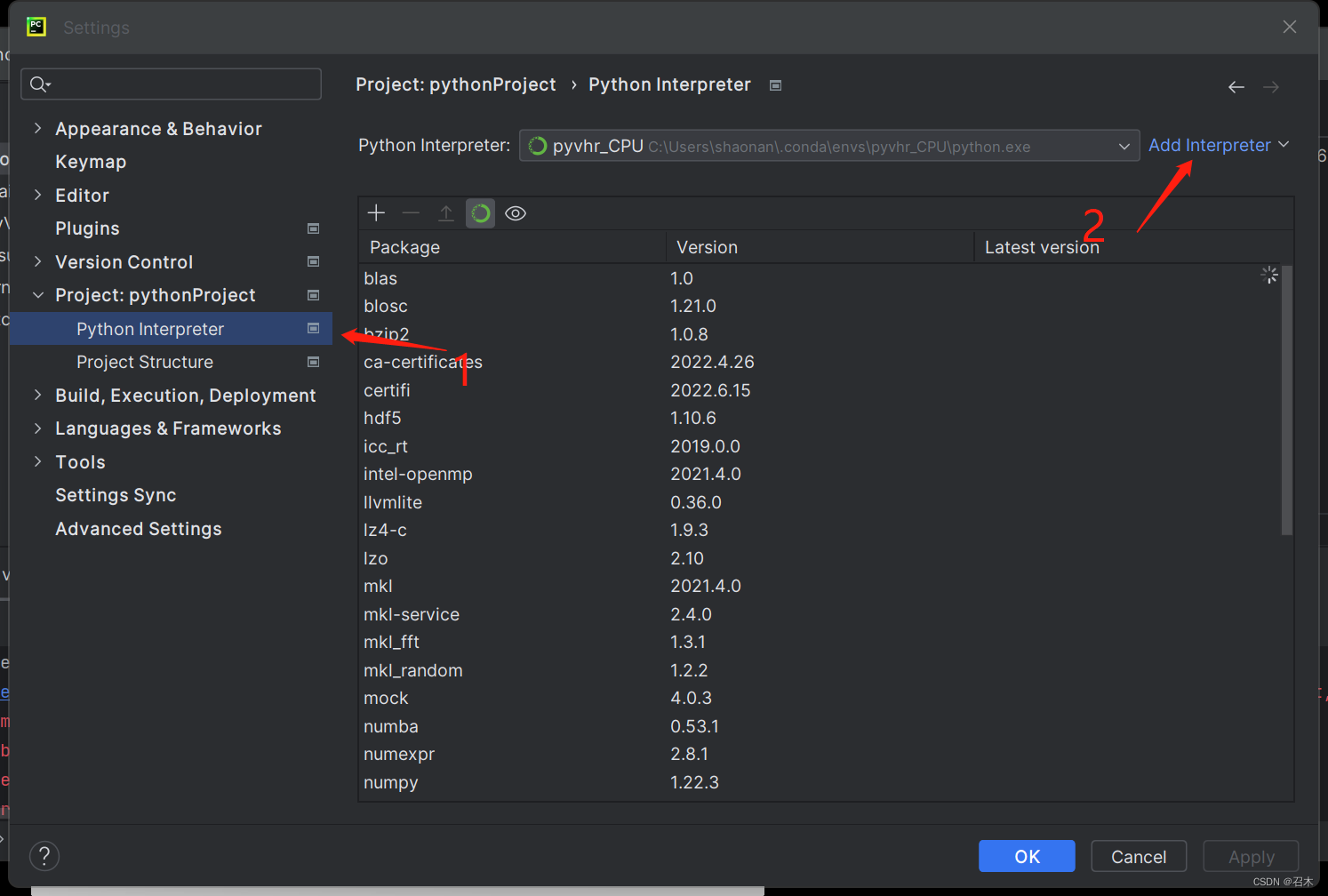
Task: Open Advanced Settings page
Action: click(x=139, y=529)
